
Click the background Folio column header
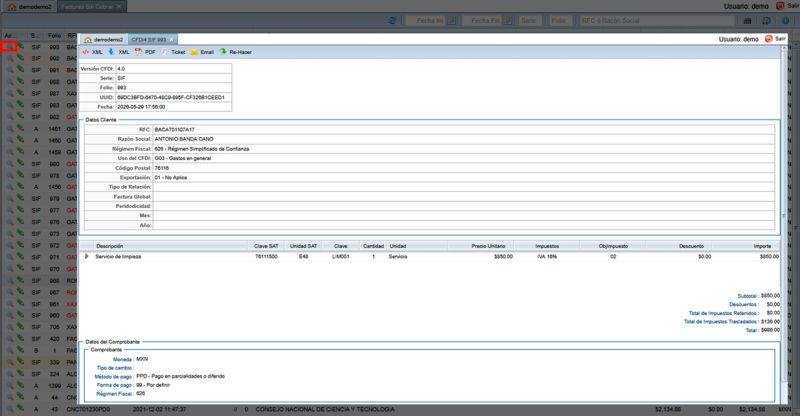coord(54,35)
